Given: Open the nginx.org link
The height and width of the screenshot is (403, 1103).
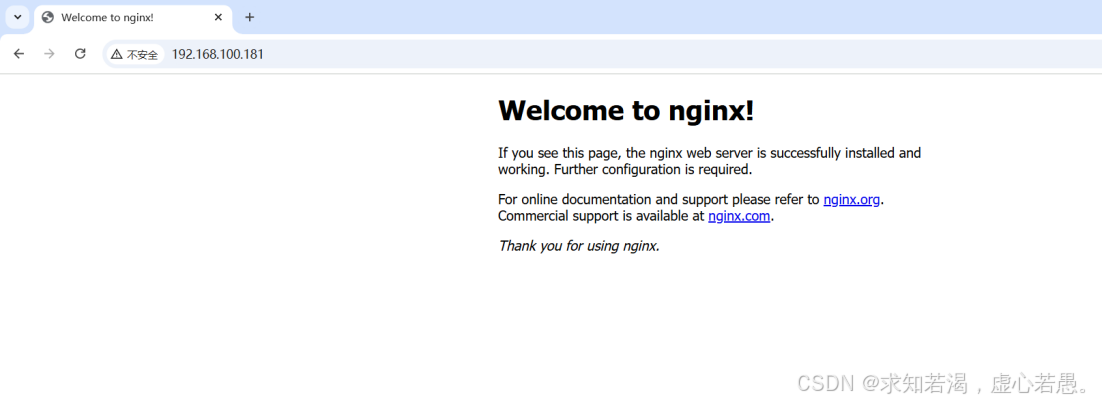Looking at the screenshot, I should pos(851,200).
